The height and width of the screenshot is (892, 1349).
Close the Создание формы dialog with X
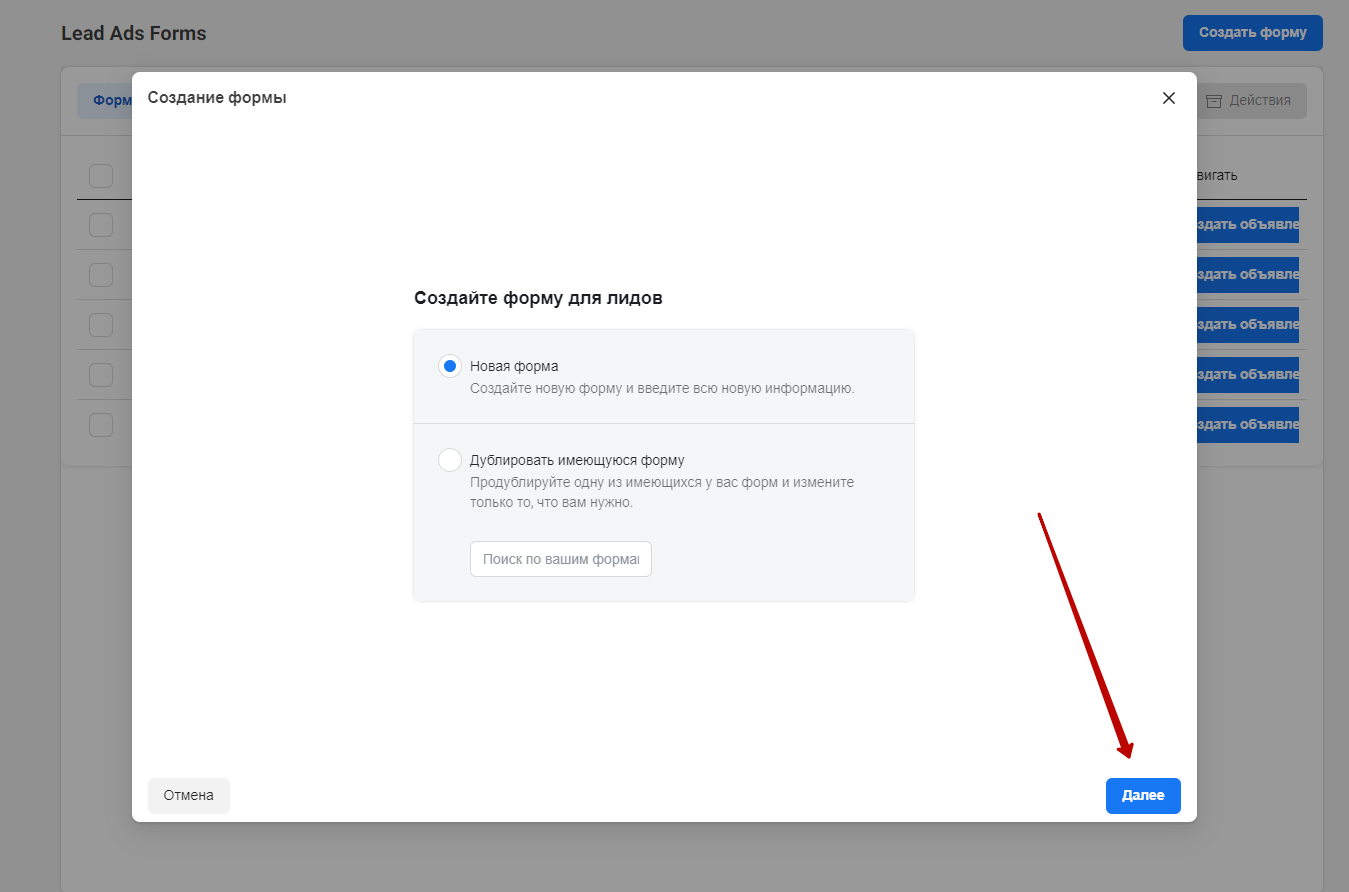coord(1168,98)
